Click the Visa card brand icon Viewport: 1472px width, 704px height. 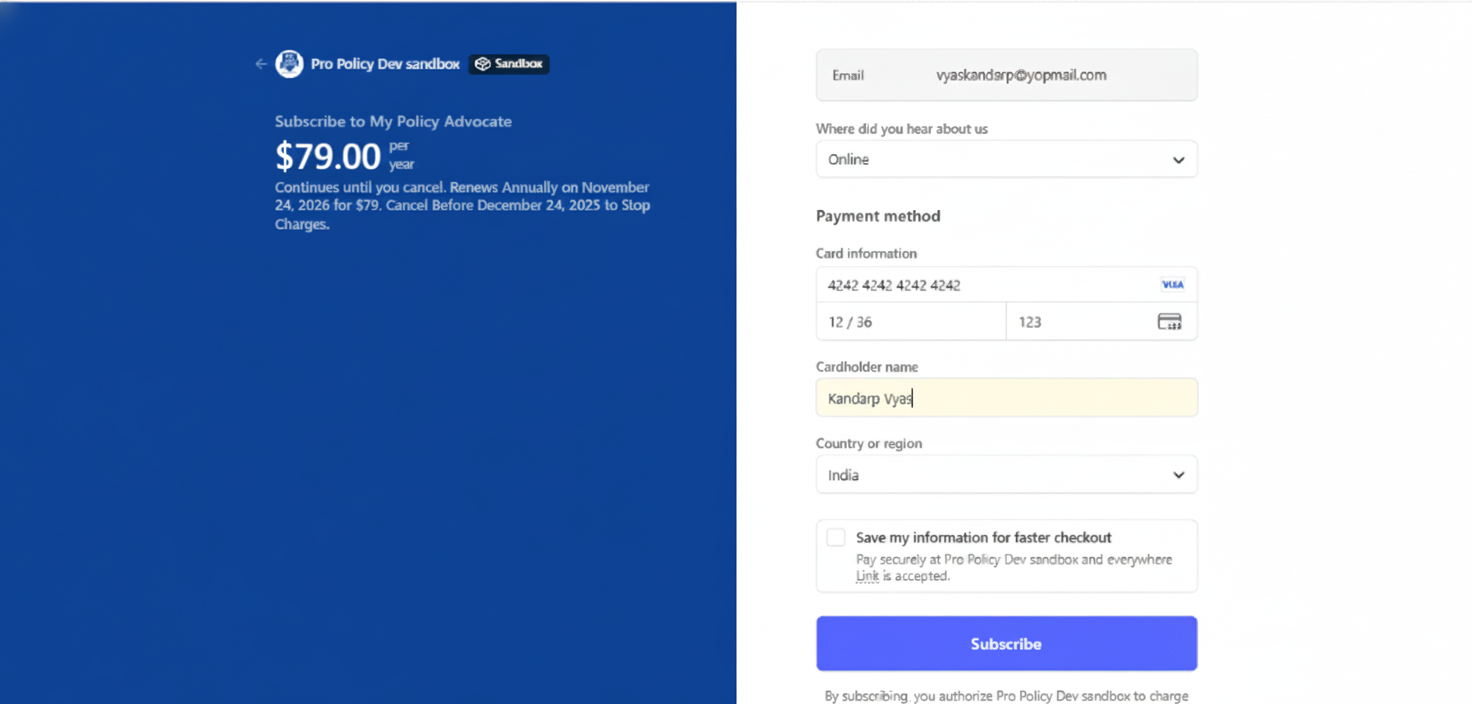1172,285
